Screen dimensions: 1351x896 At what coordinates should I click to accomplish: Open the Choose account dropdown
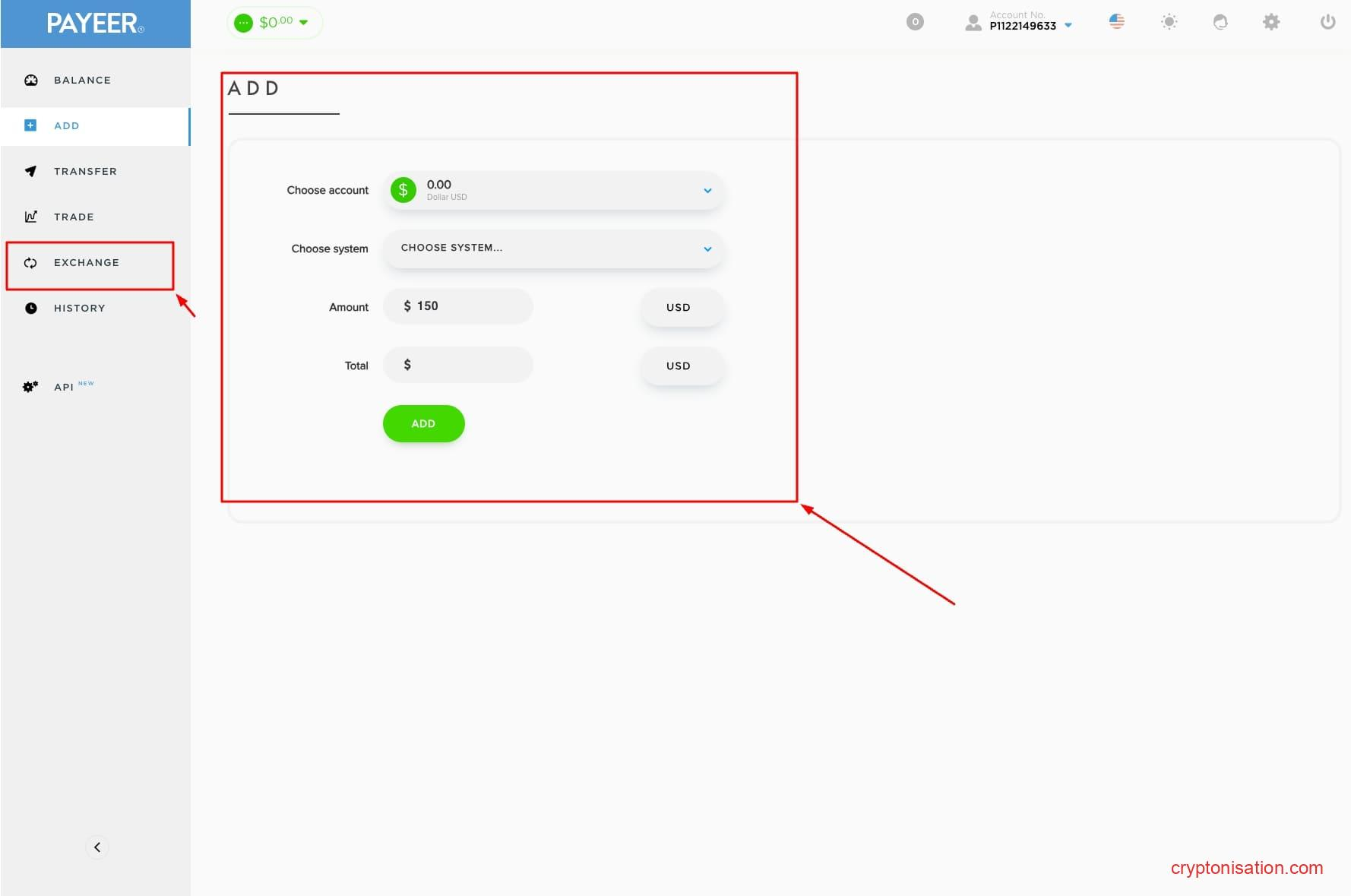pyautogui.click(x=553, y=190)
